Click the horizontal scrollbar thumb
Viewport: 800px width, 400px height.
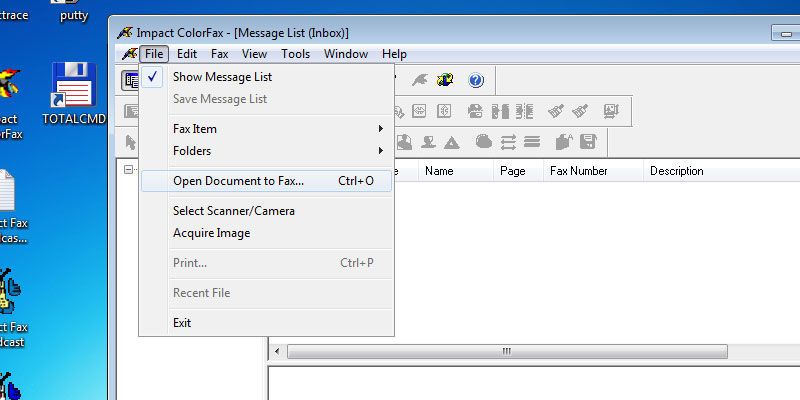[505, 352]
